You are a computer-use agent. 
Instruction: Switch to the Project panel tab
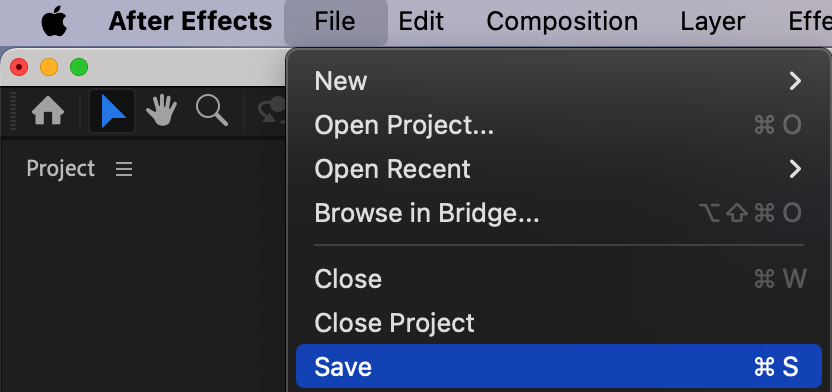(x=60, y=169)
